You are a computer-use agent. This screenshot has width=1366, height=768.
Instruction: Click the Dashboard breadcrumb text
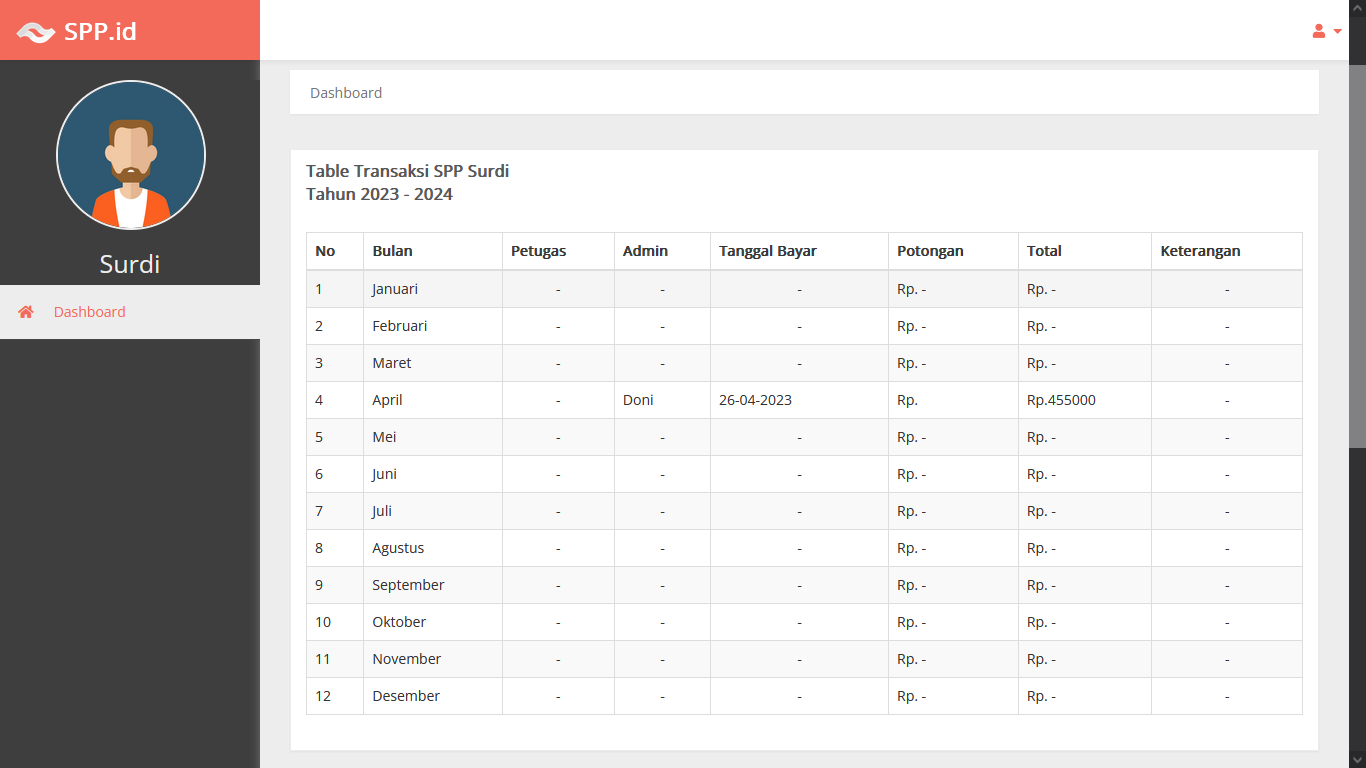coord(346,93)
